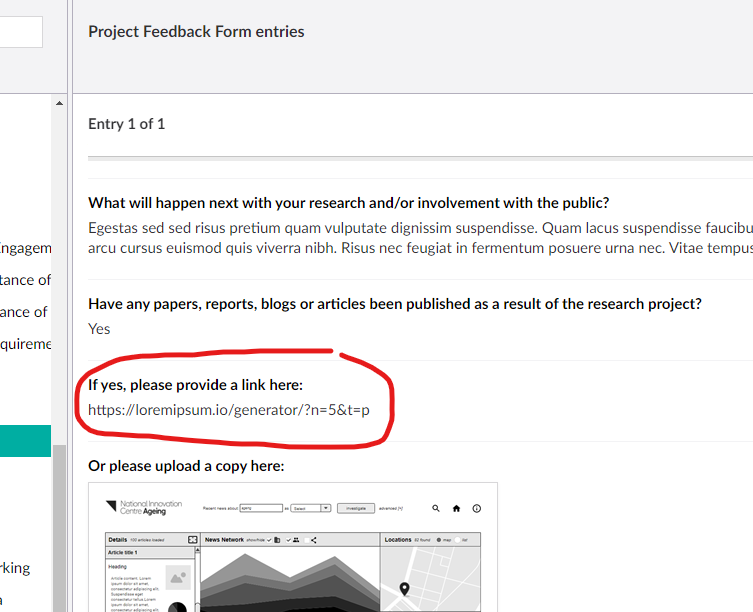Click the search magnifier icon in the wireframe
The image size is (753, 612).
436,508
